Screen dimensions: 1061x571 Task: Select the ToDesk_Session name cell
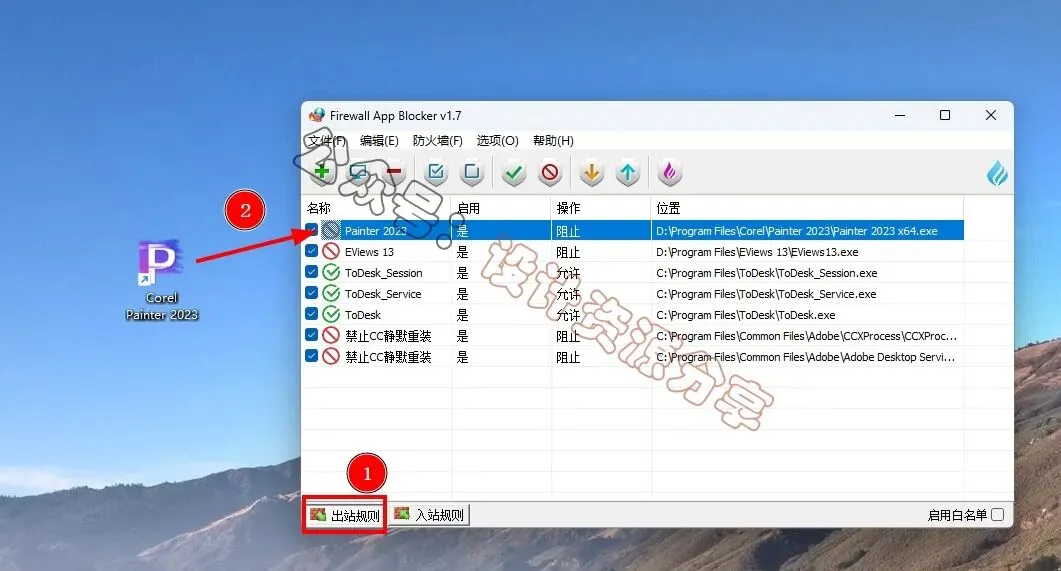tap(384, 273)
